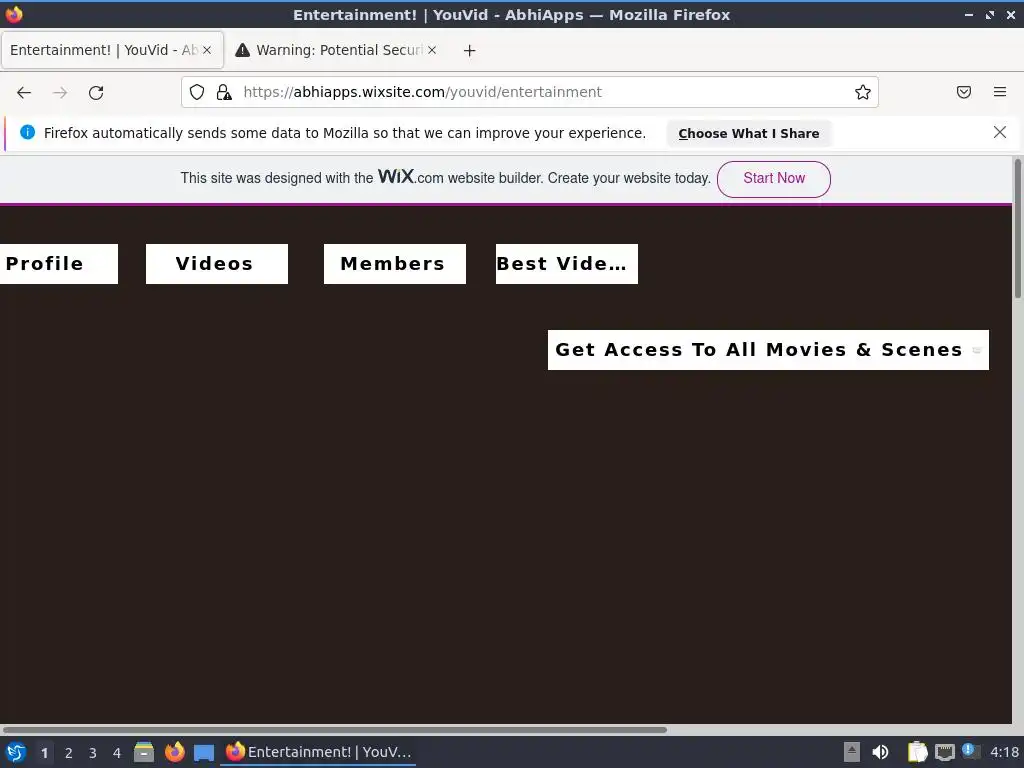Viewport: 1024px width, 768px height.
Task: Click the Wix logo in banner
Action: [x=396, y=176]
